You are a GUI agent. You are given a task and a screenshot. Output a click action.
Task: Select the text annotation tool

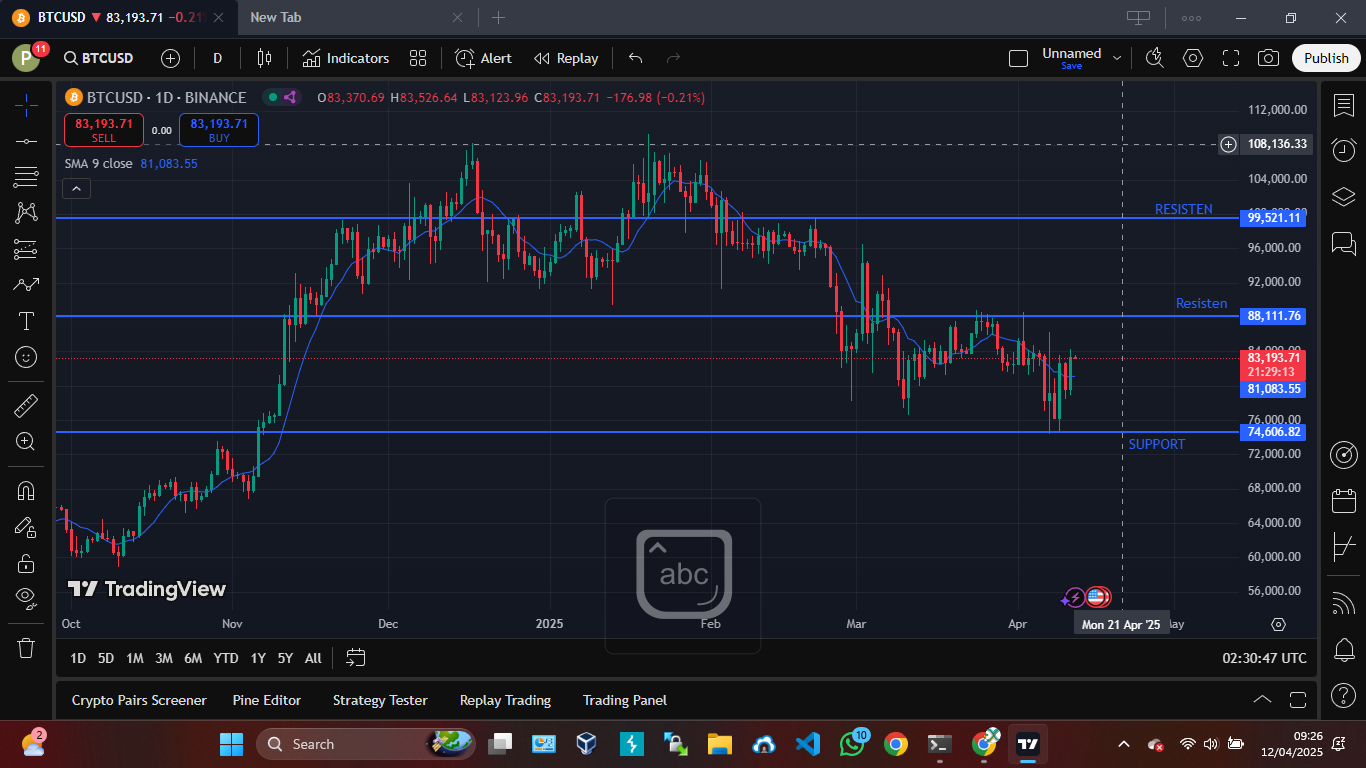[27, 321]
